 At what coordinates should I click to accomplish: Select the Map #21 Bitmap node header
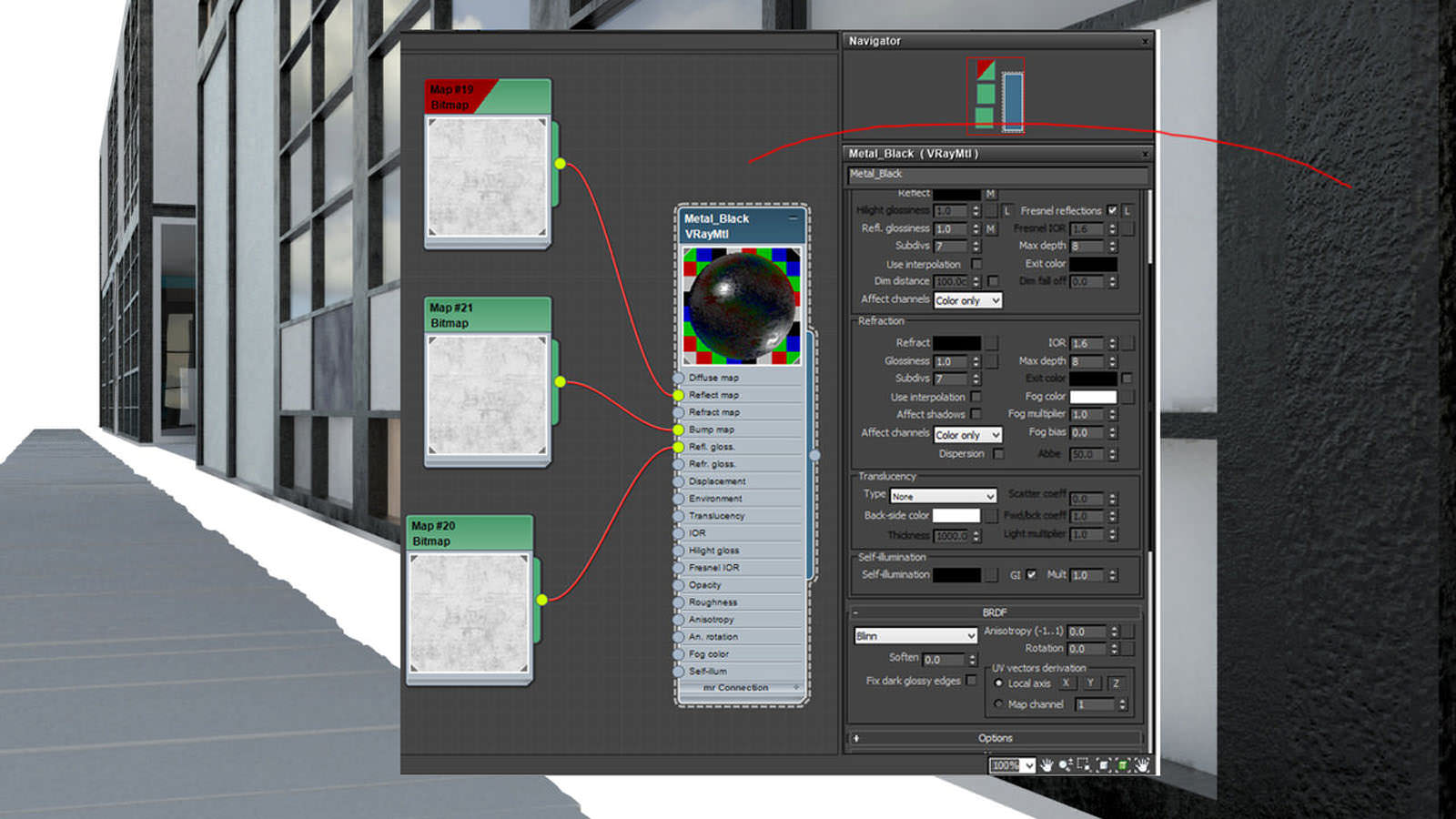click(x=488, y=315)
